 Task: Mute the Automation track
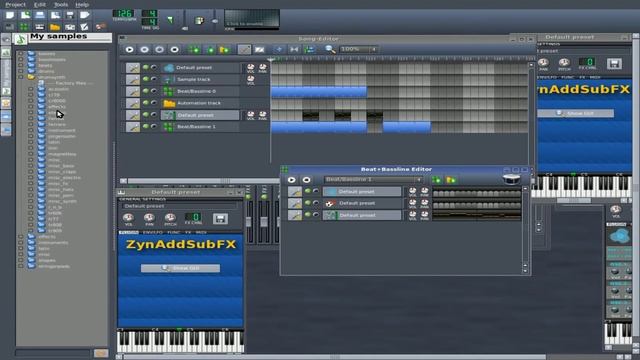pyautogui.click(x=145, y=102)
